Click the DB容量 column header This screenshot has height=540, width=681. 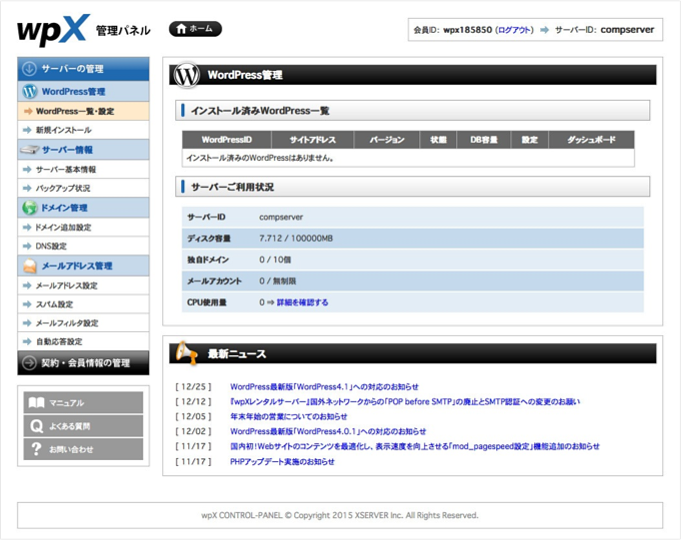[484, 140]
